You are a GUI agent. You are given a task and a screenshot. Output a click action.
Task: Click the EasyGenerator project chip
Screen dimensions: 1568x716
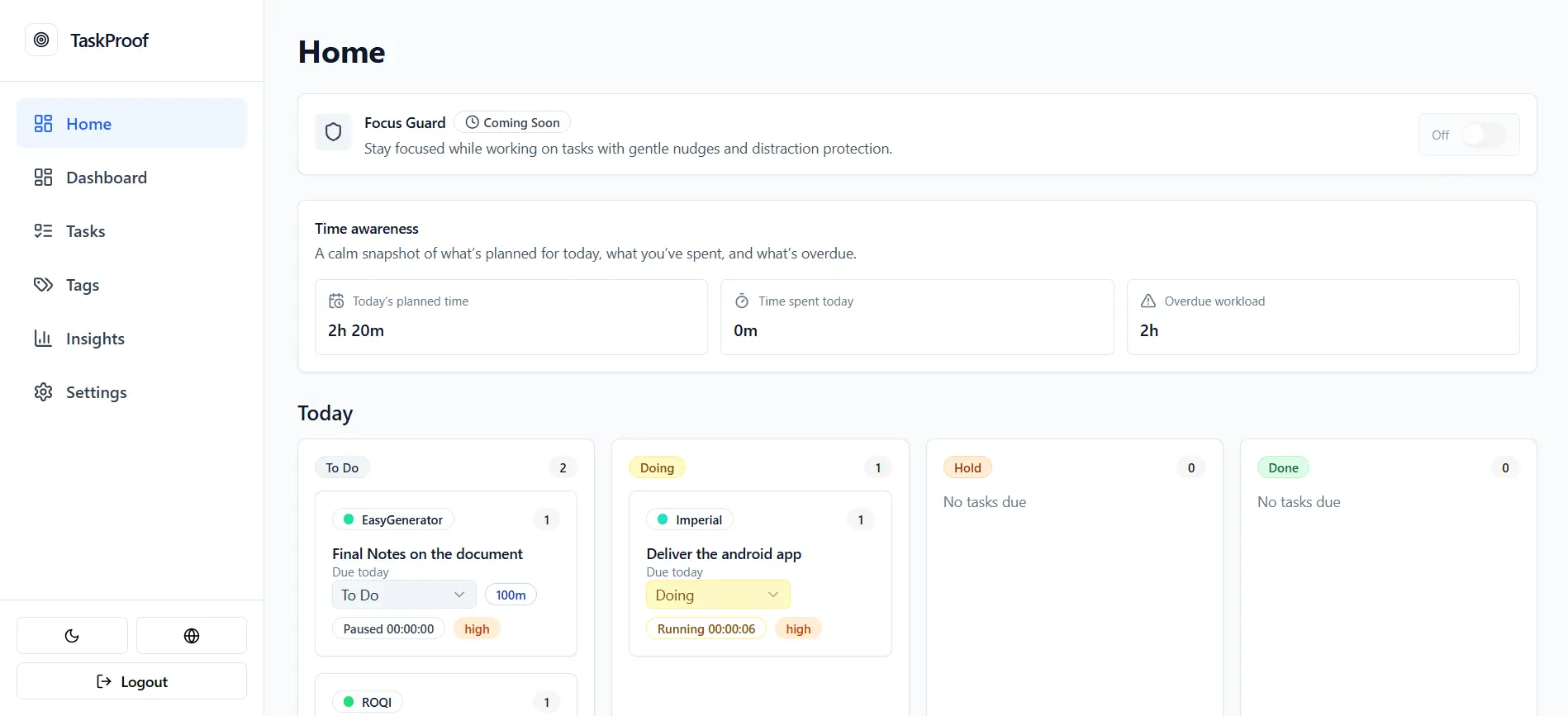click(393, 519)
